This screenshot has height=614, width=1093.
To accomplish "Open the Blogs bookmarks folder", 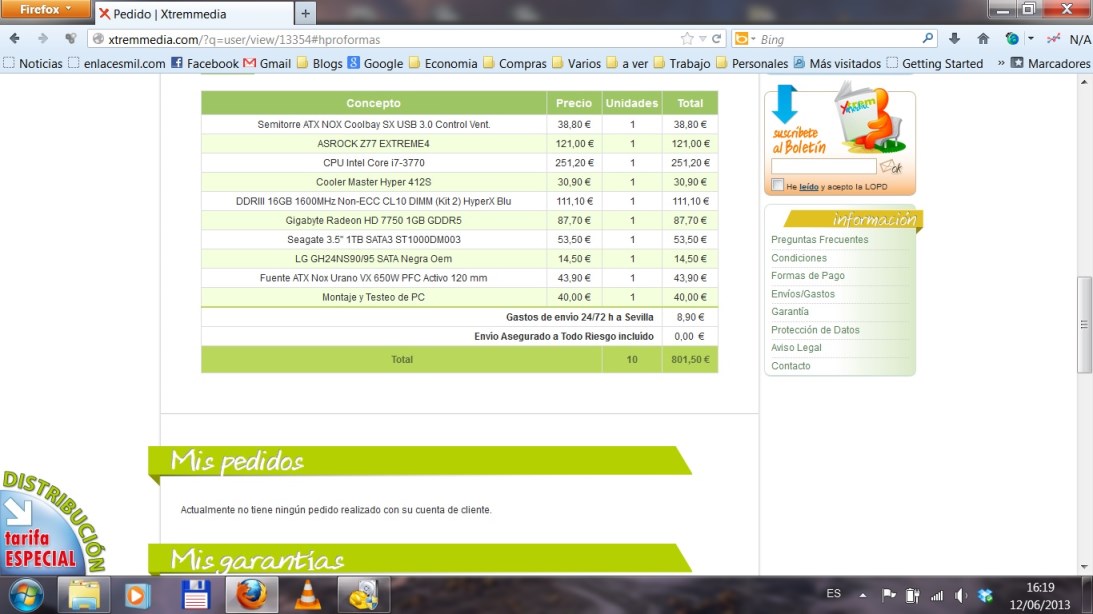I will 319,63.
